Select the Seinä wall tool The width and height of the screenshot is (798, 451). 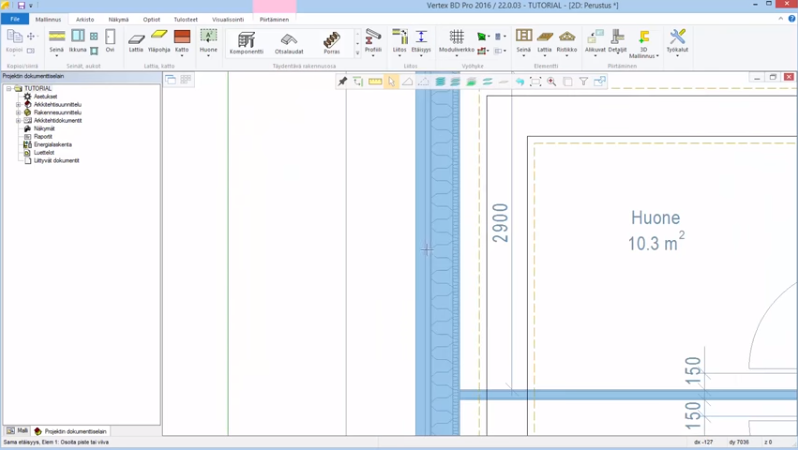pyautogui.click(x=57, y=40)
